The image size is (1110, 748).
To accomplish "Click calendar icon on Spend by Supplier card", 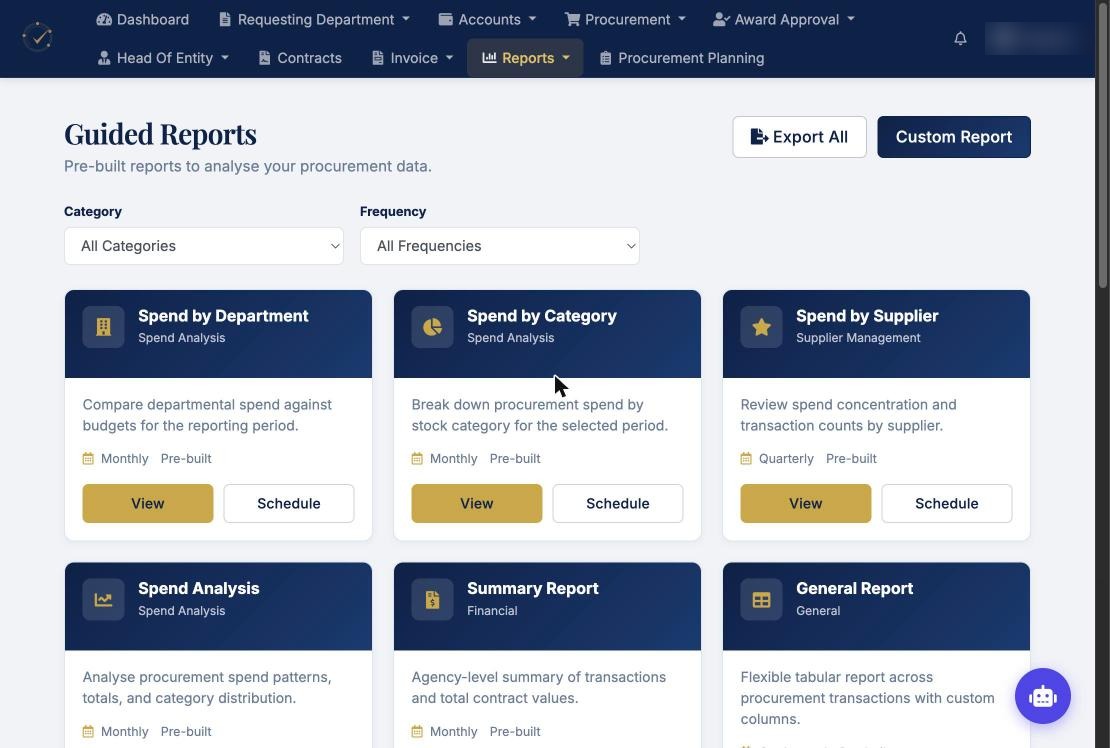I will tap(746, 459).
